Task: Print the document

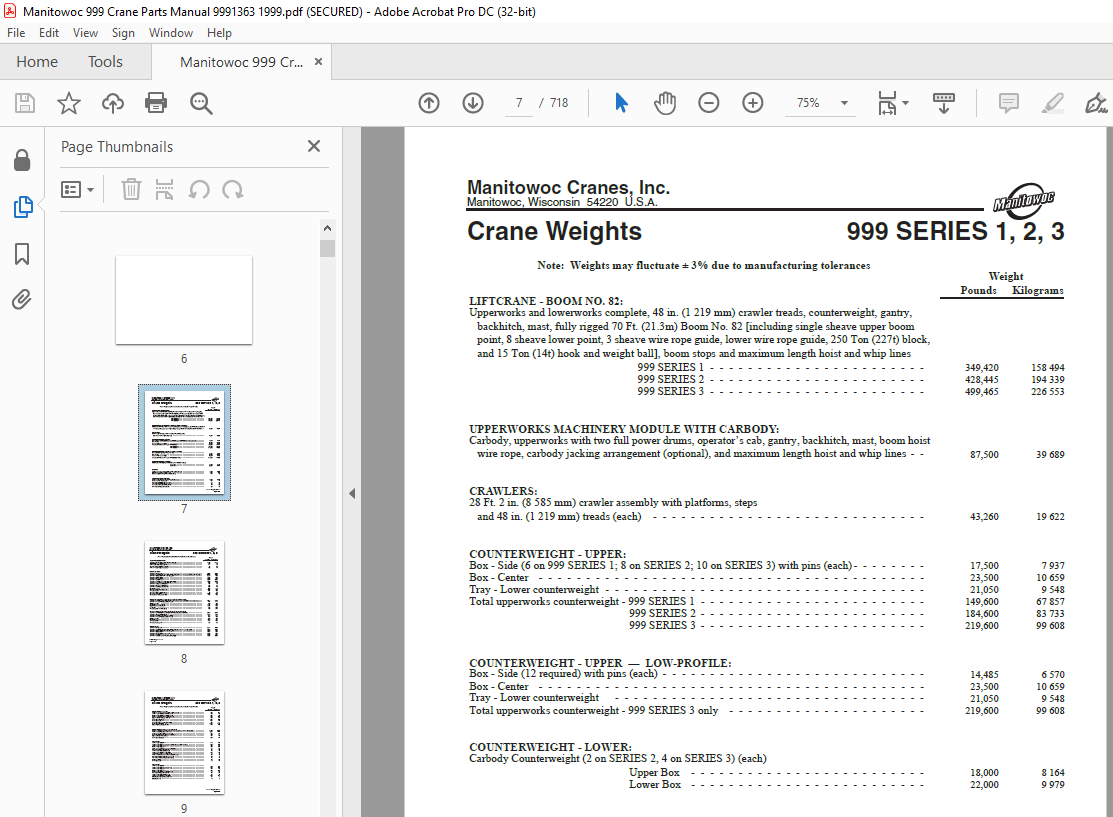Action: point(156,103)
